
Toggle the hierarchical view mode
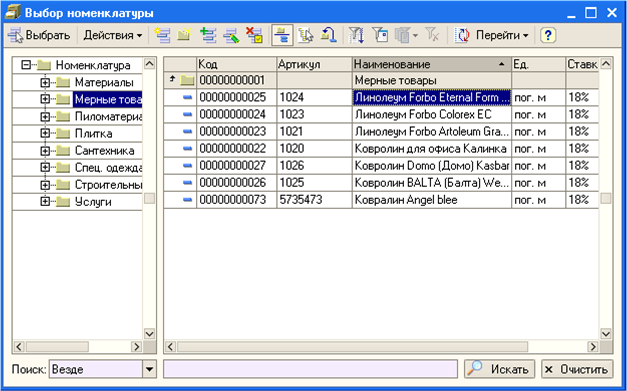(282, 35)
